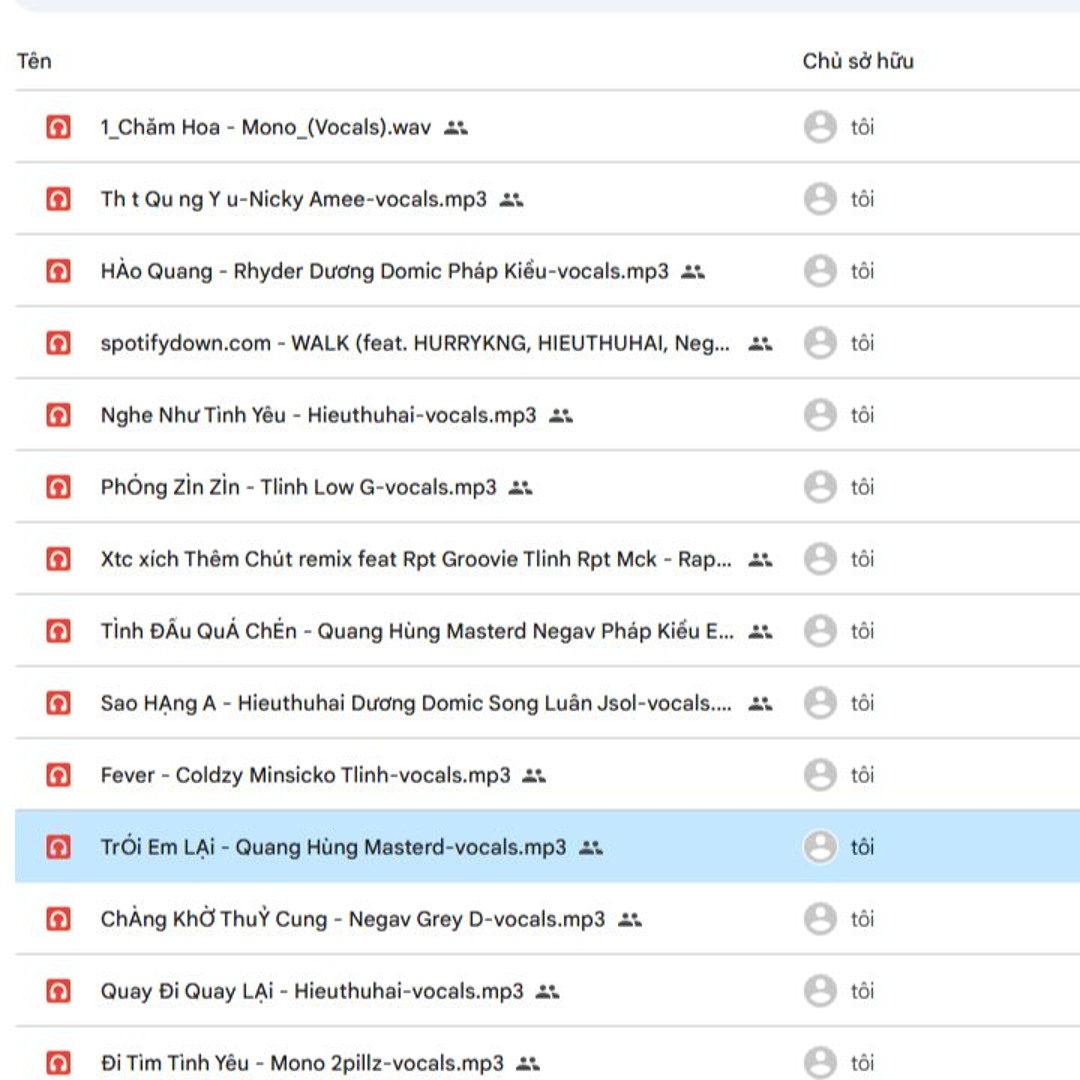Click audio icon beside Fever vocals file
The width and height of the screenshot is (1080, 1080).
(x=59, y=775)
